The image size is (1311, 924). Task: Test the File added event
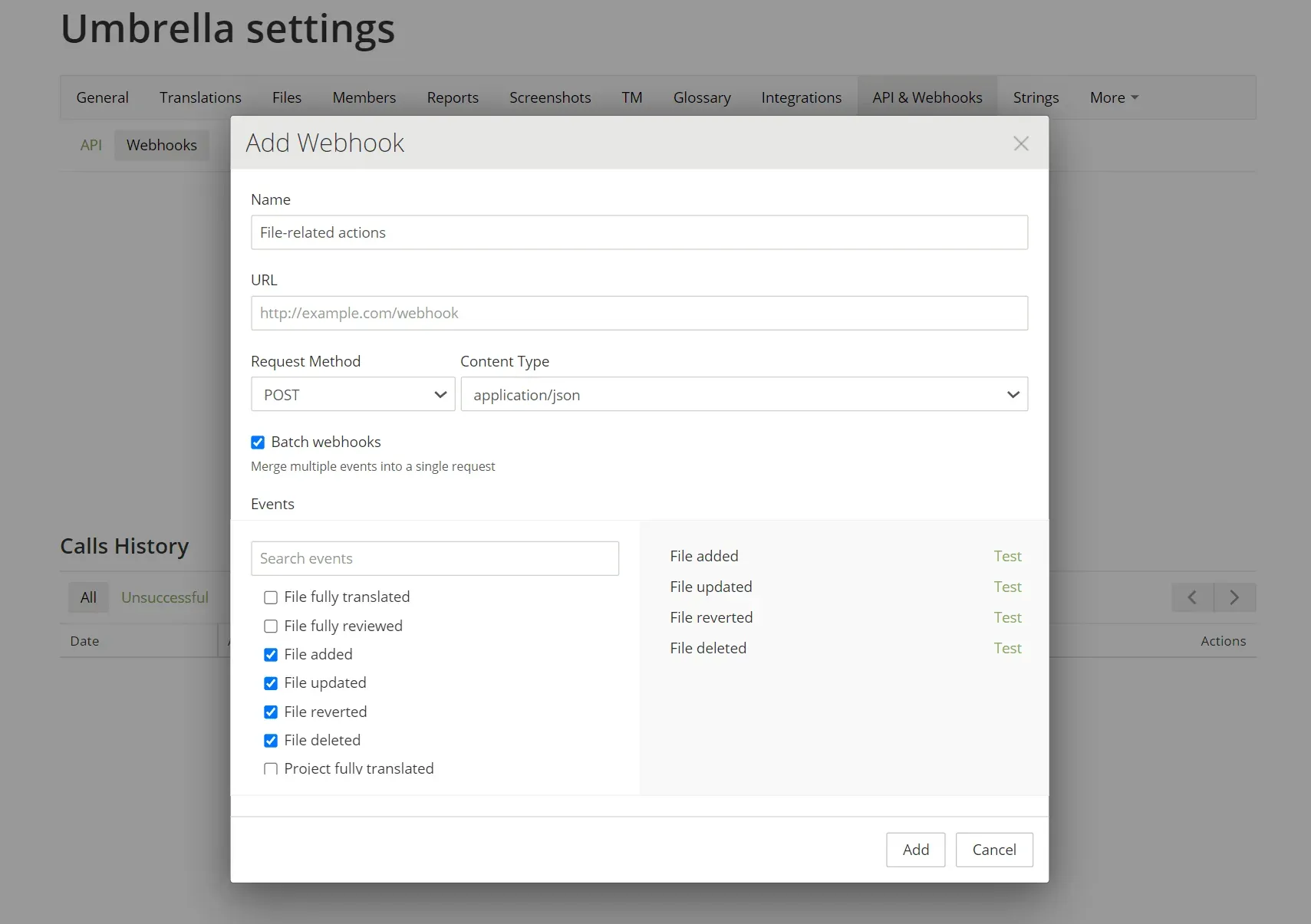pos(1007,556)
